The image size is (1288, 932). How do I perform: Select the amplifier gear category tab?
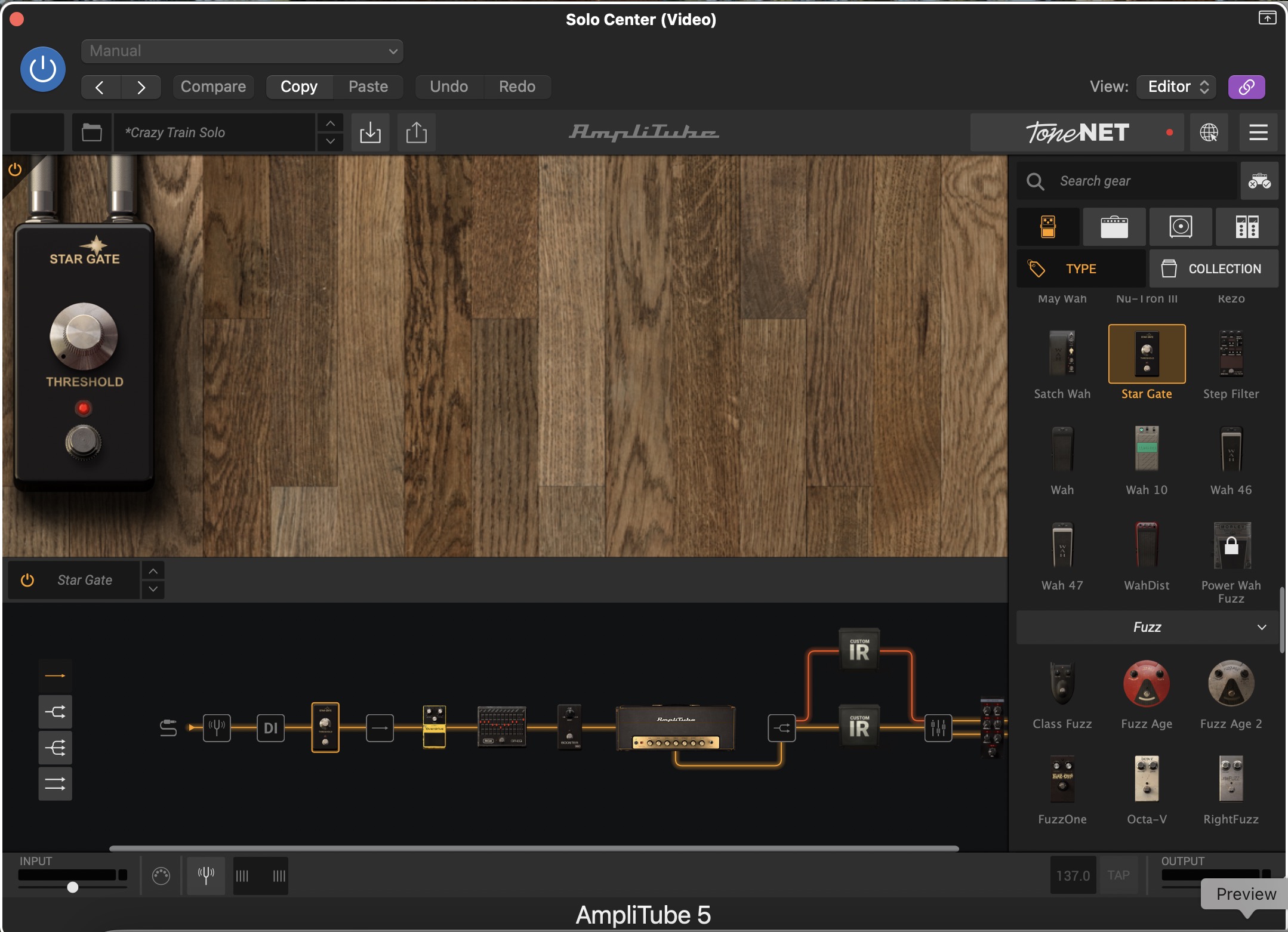pyautogui.click(x=1114, y=227)
